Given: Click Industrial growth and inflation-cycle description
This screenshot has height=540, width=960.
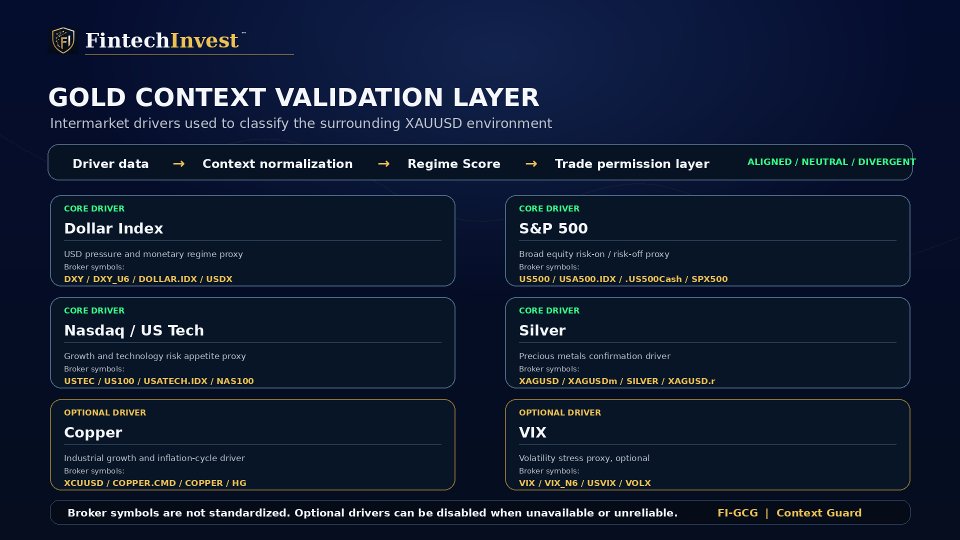Looking at the screenshot, I should click(x=154, y=457).
